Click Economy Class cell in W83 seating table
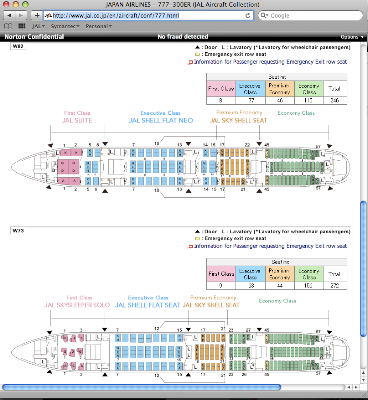 pyautogui.click(x=309, y=89)
